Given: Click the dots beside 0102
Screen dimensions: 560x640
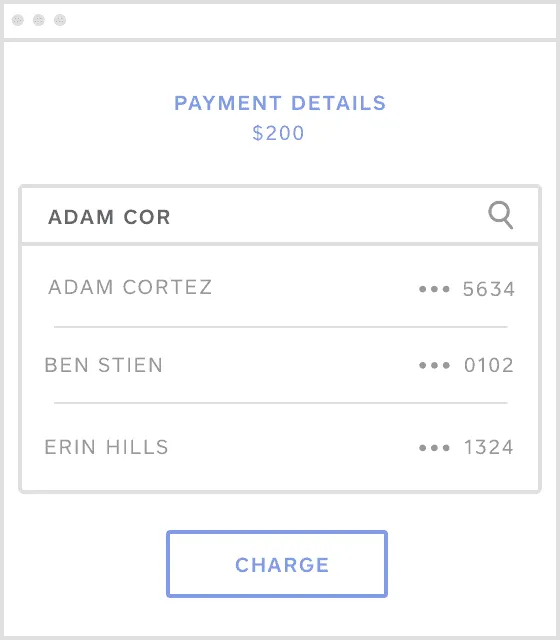Looking at the screenshot, I should tap(434, 365).
